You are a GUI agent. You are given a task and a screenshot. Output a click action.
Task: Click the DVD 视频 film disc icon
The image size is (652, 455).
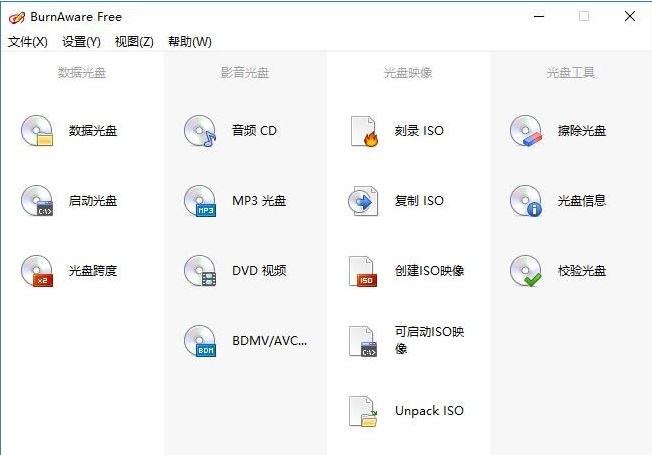tap(200, 271)
